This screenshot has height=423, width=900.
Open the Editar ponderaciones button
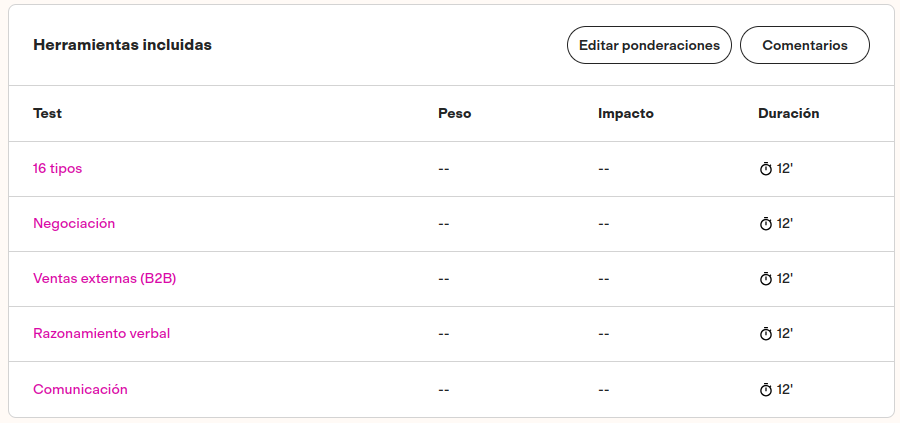tap(649, 45)
